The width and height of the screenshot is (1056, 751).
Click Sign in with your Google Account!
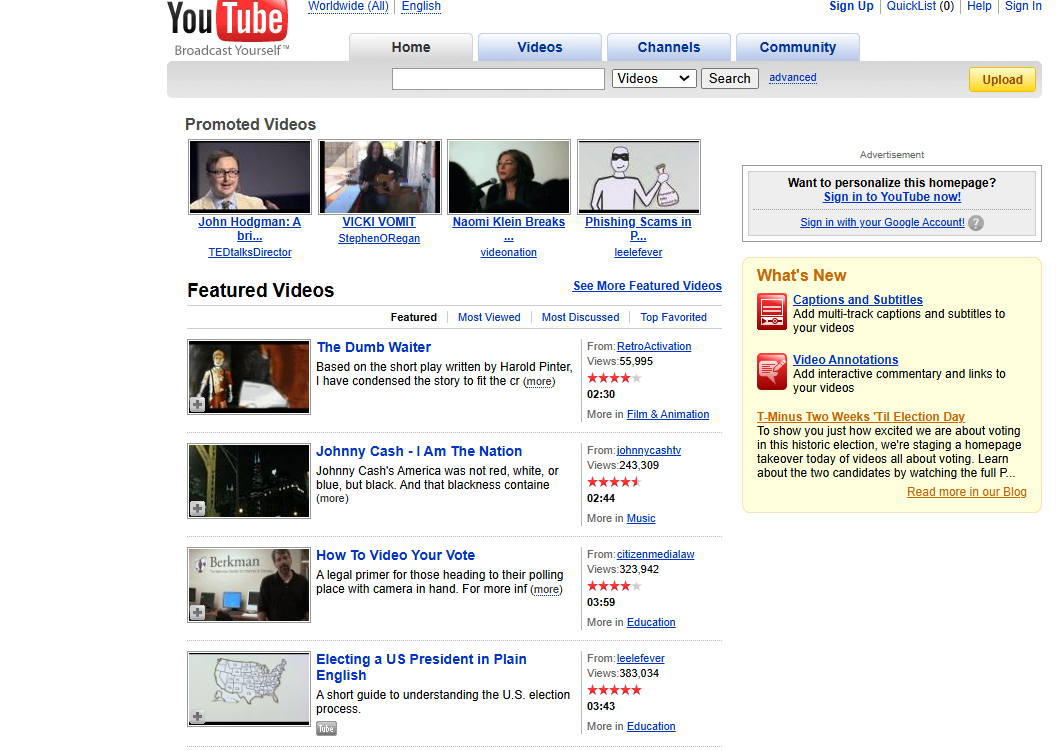click(882, 222)
